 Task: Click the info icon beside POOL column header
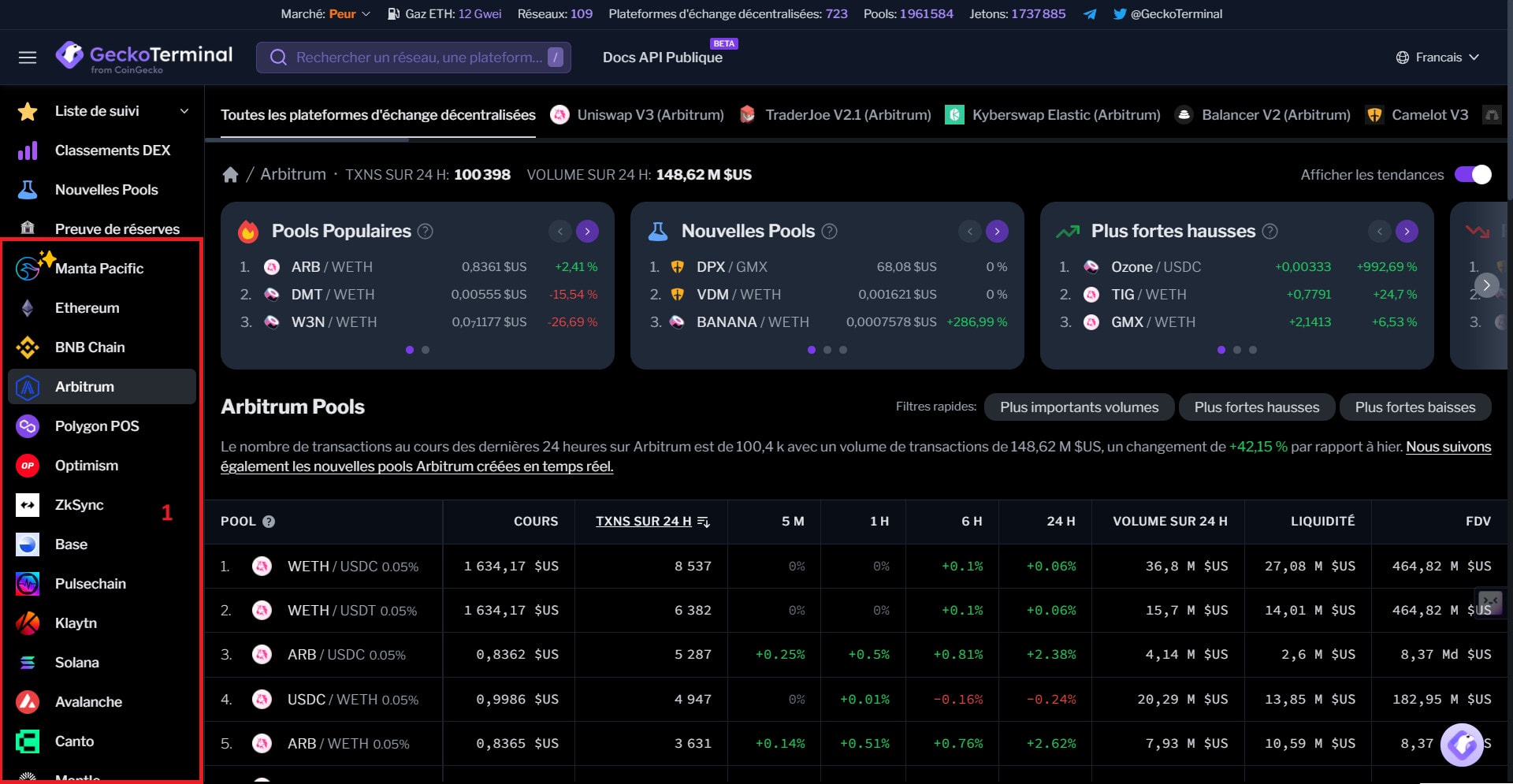coord(269,522)
